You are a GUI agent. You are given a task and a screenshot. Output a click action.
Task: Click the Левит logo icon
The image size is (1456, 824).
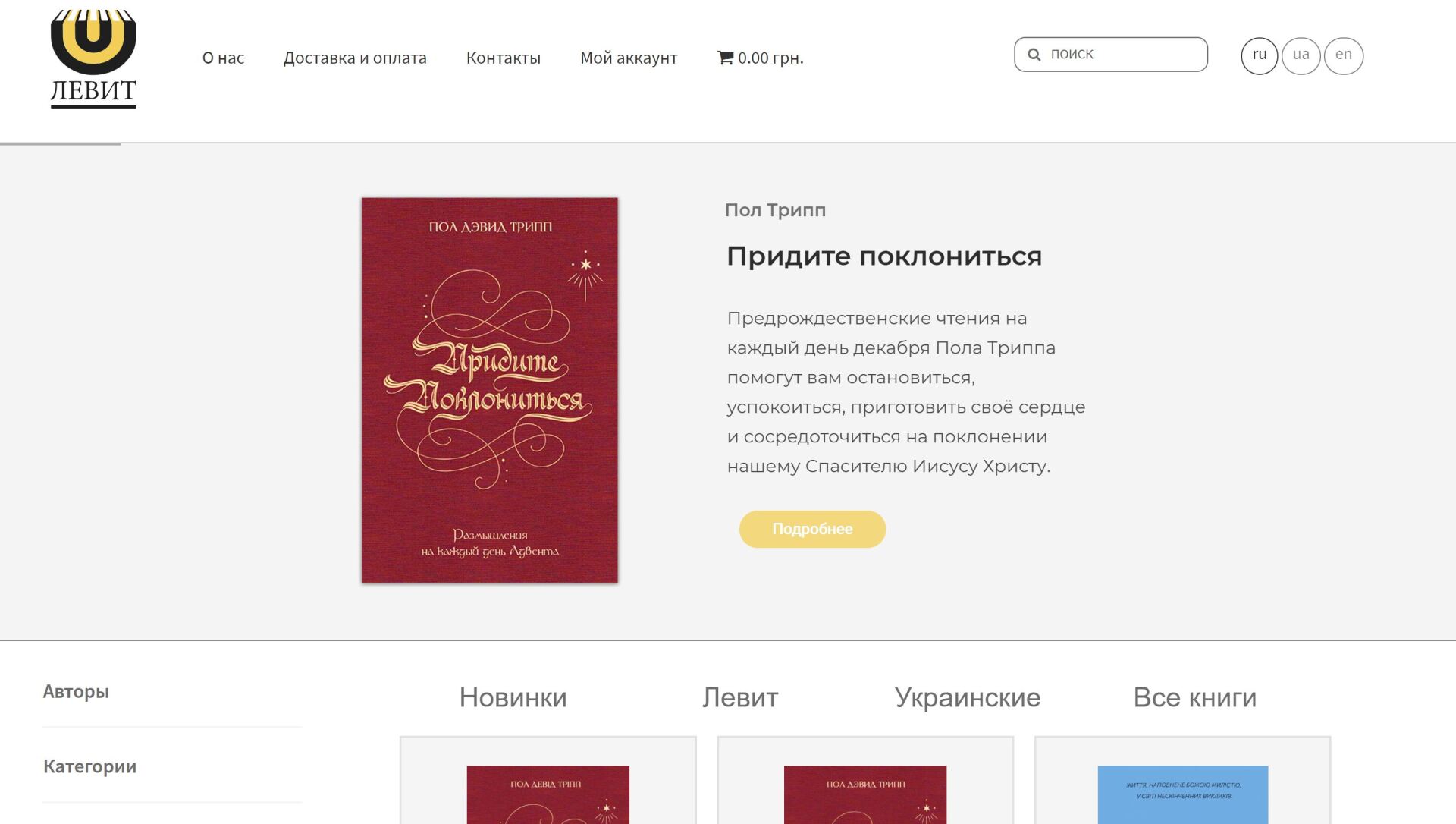[x=93, y=59]
